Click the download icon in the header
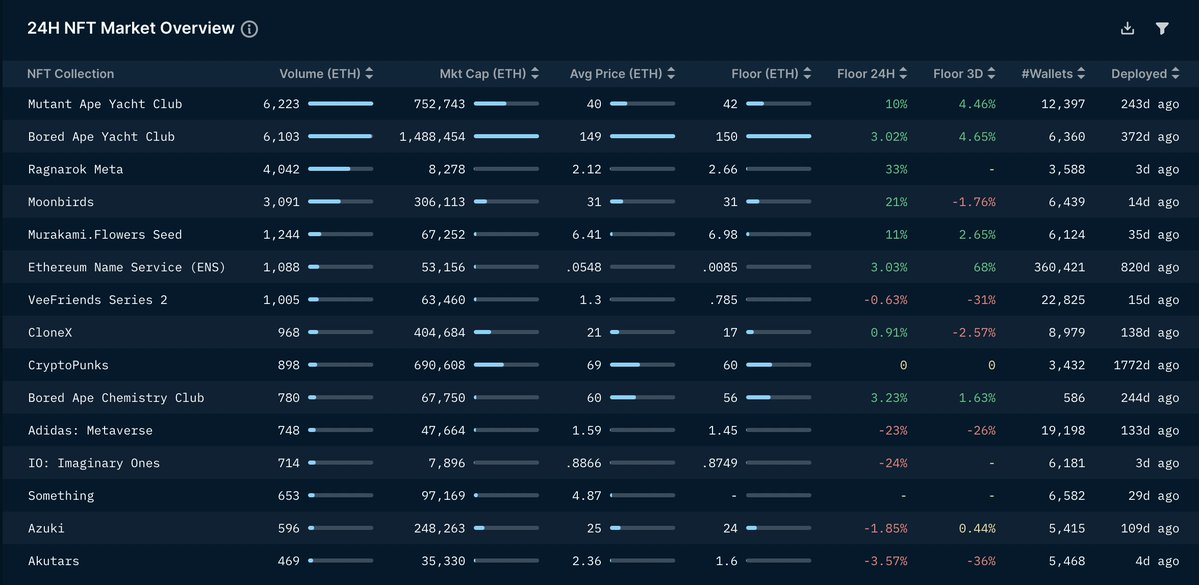Viewport: 1199px width, 585px height. [1127, 29]
